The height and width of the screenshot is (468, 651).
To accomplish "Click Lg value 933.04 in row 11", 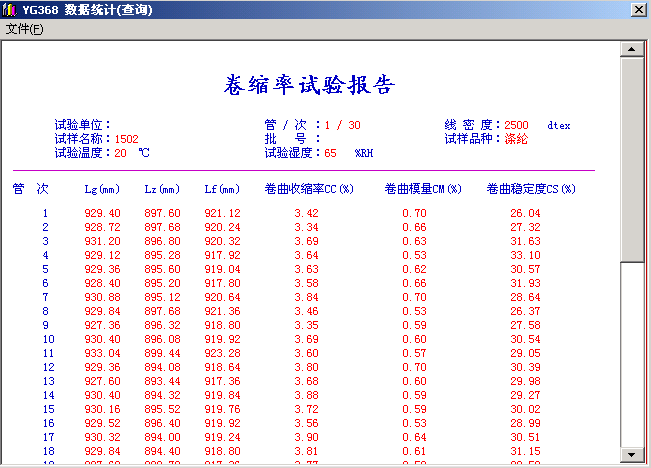I will (x=102, y=354).
